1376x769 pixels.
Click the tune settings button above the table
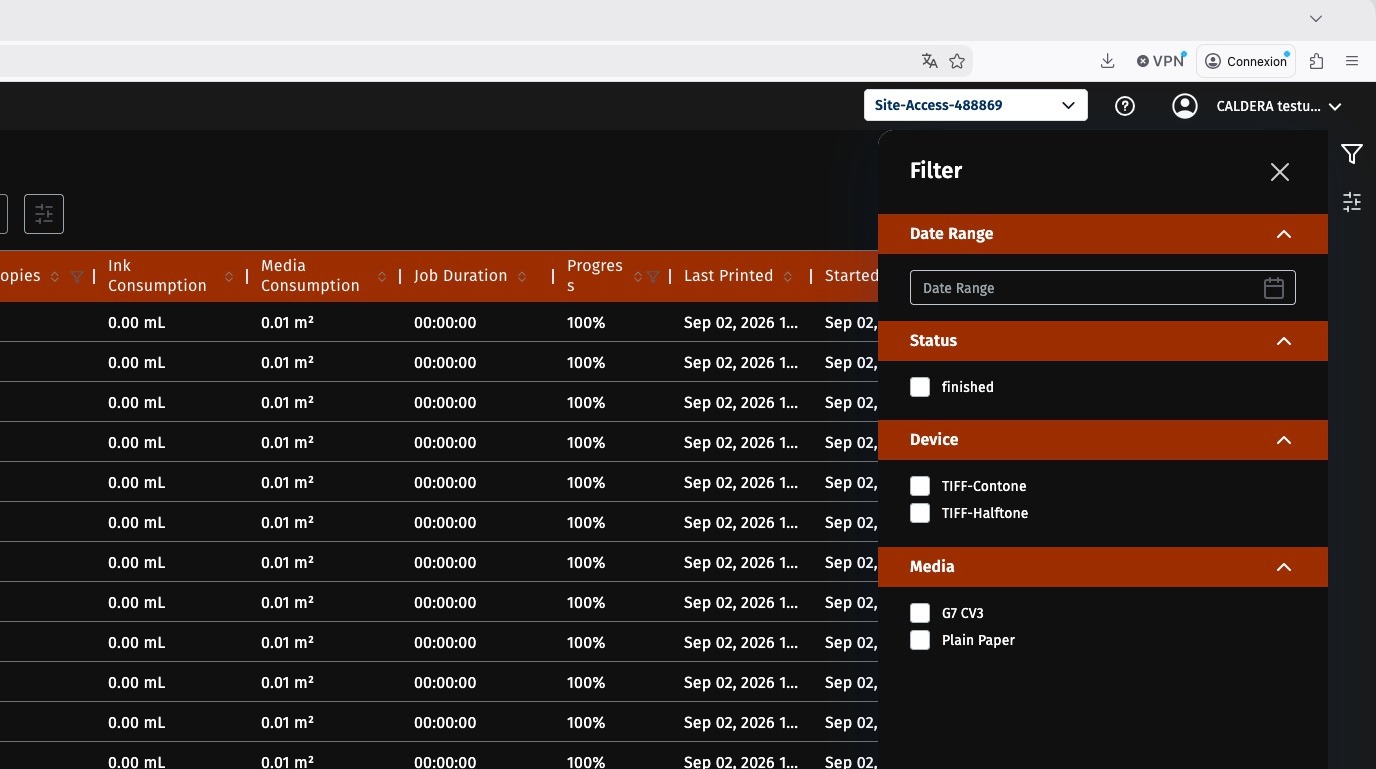(x=44, y=214)
